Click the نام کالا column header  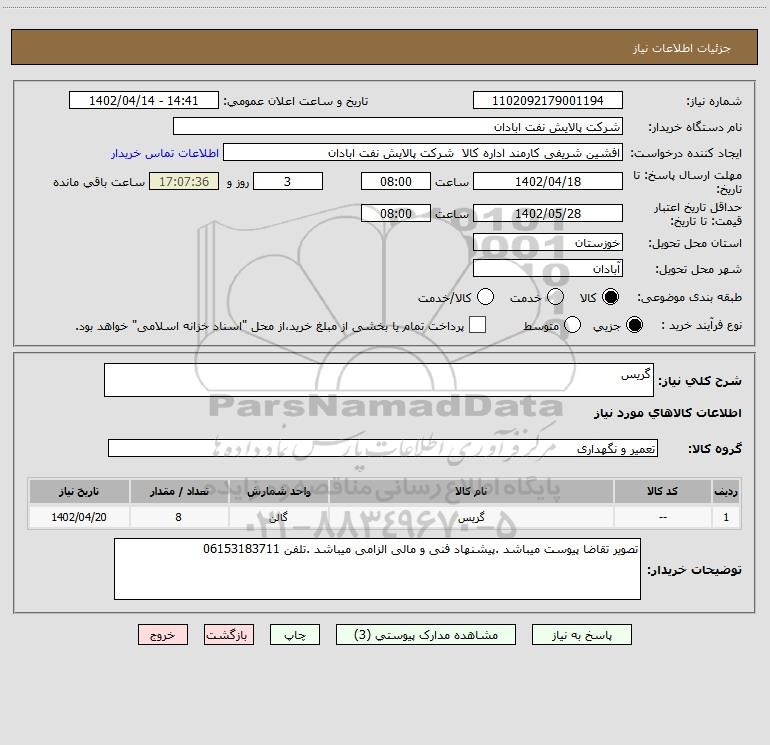(x=471, y=491)
